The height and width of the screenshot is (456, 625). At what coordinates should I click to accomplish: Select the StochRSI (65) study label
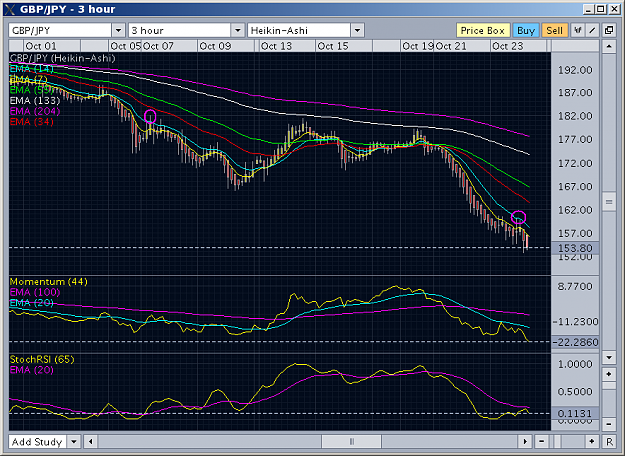[x=42, y=359]
